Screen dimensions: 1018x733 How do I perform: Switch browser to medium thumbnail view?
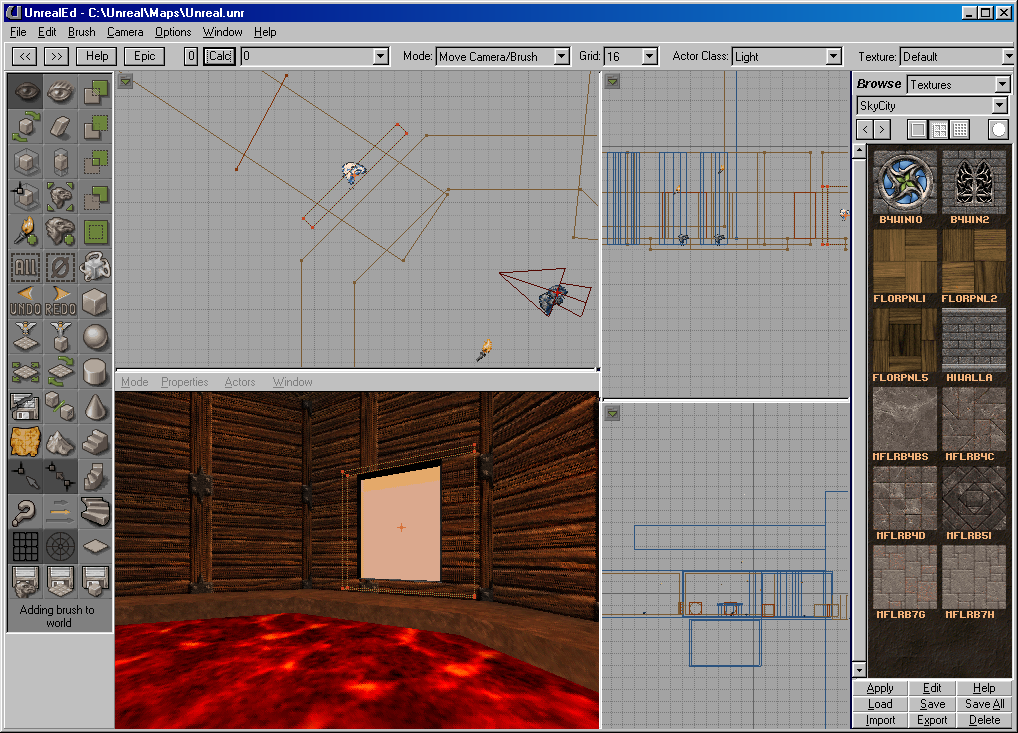pyautogui.click(x=939, y=129)
